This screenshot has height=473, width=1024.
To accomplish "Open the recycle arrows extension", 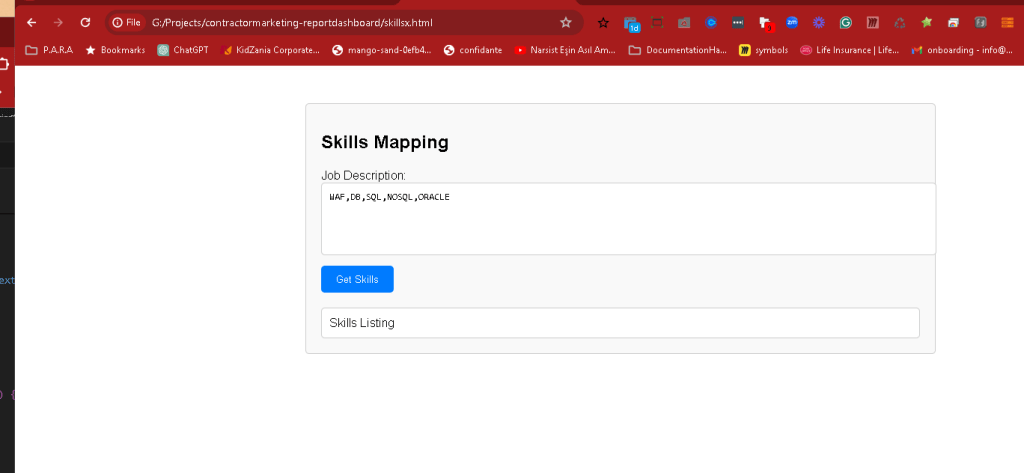I will [x=900, y=23].
